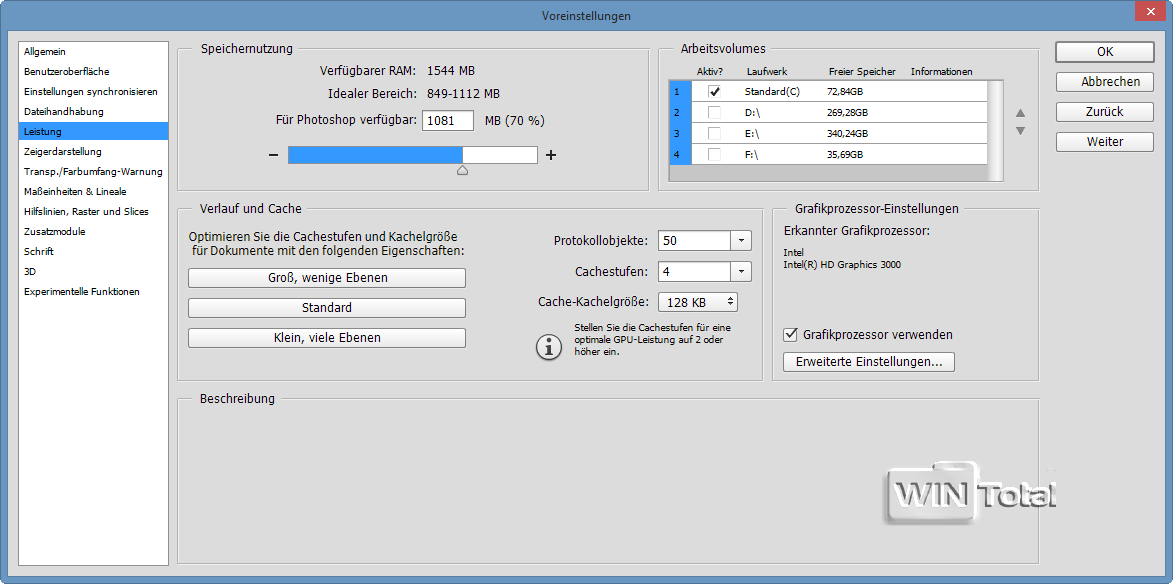Open the Cache-Kachelgröße selector

click(731, 301)
